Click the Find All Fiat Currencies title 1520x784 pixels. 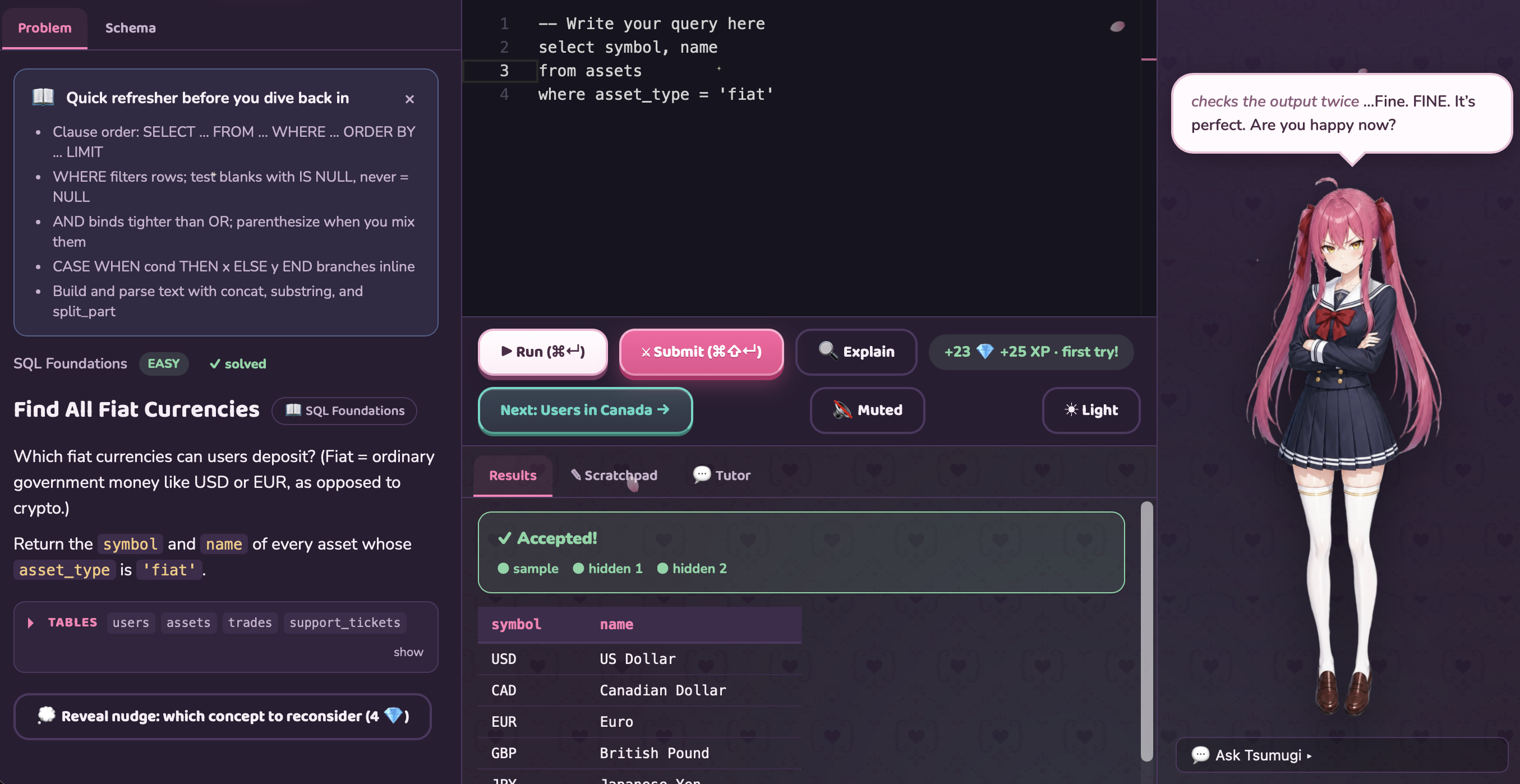[136, 409]
